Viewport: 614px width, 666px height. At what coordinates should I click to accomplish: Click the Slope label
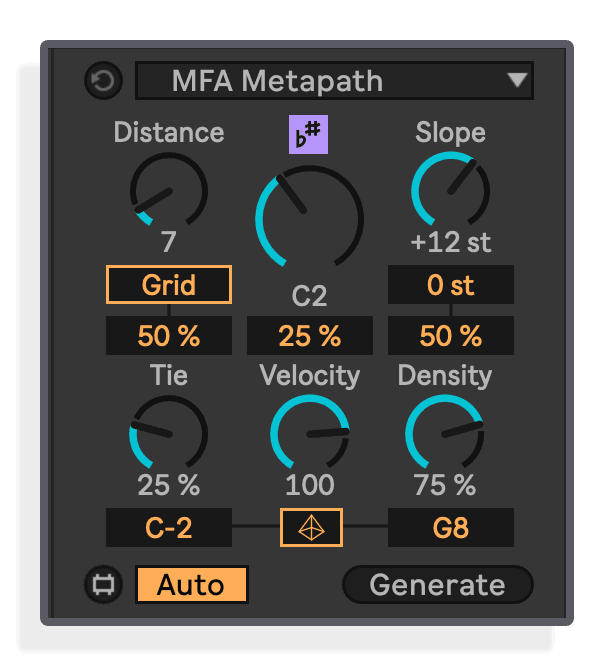click(451, 133)
